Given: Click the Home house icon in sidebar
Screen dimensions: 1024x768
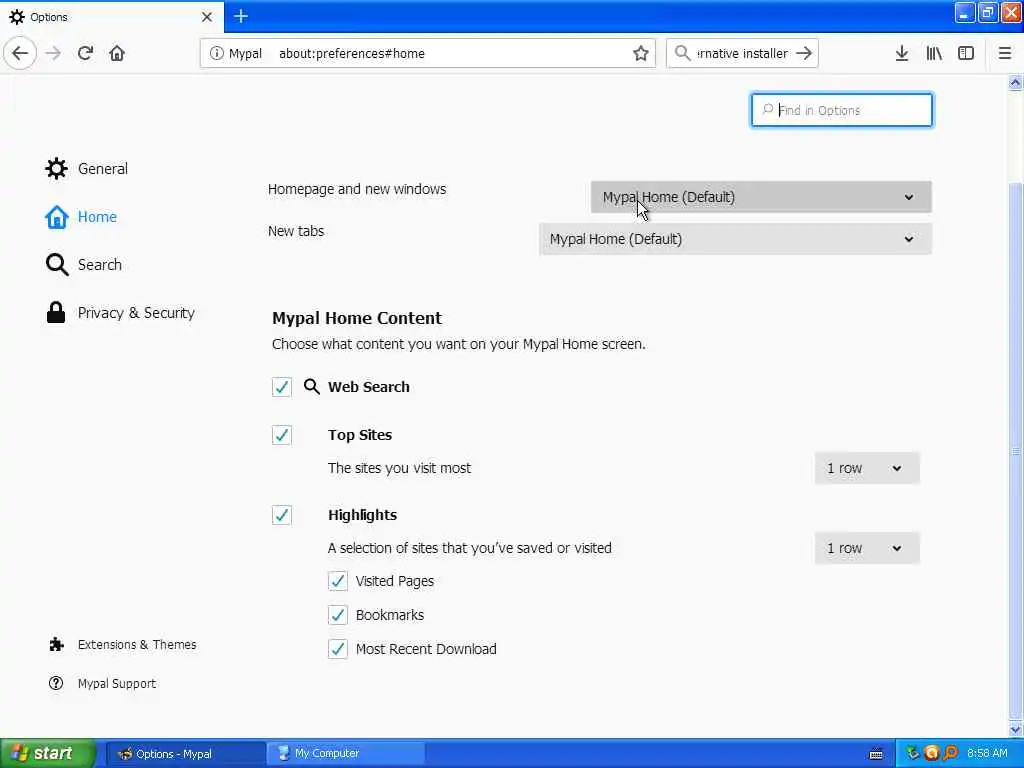Looking at the screenshot, I should point(57,217).
